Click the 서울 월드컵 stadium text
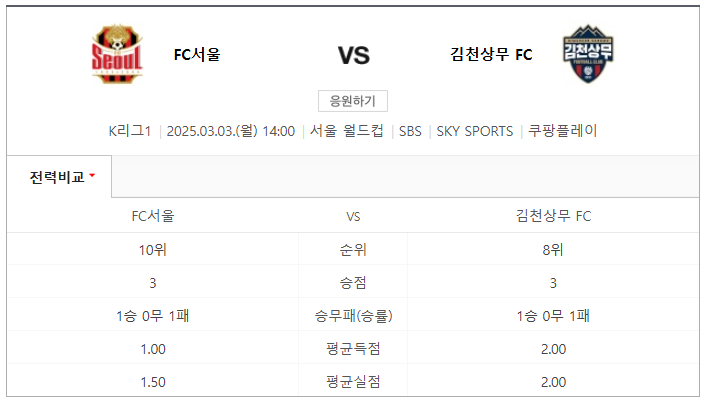This screenshot has height=402, width=707. click(346, 131)
